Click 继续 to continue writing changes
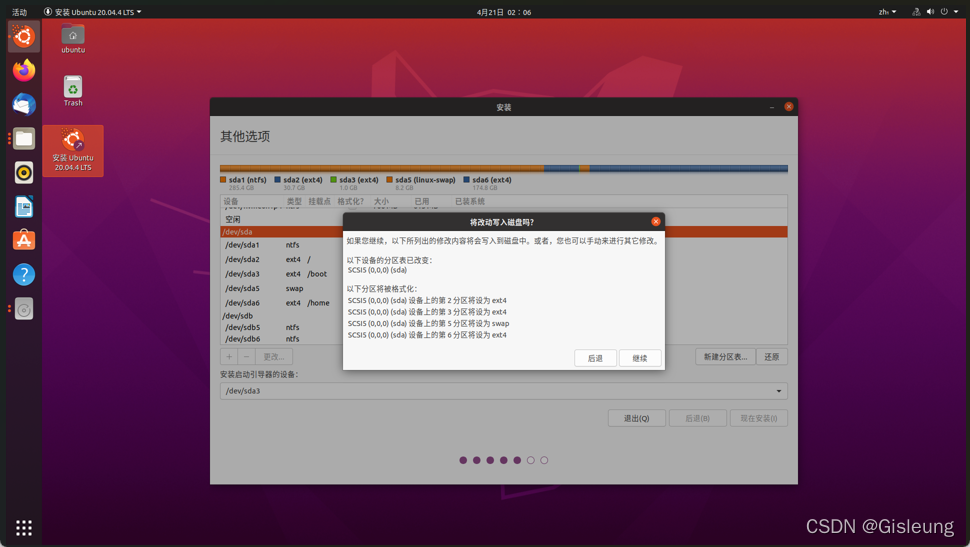 640,358
